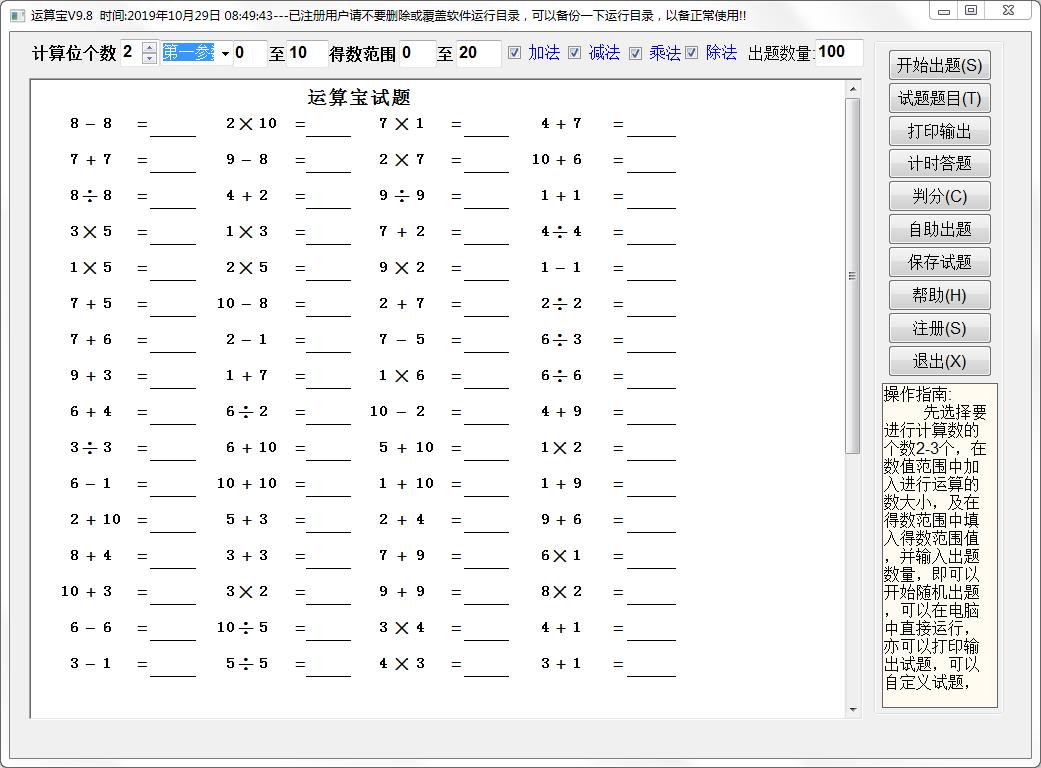
Task: Click the problem text 5 + 10
Action: 406,447
